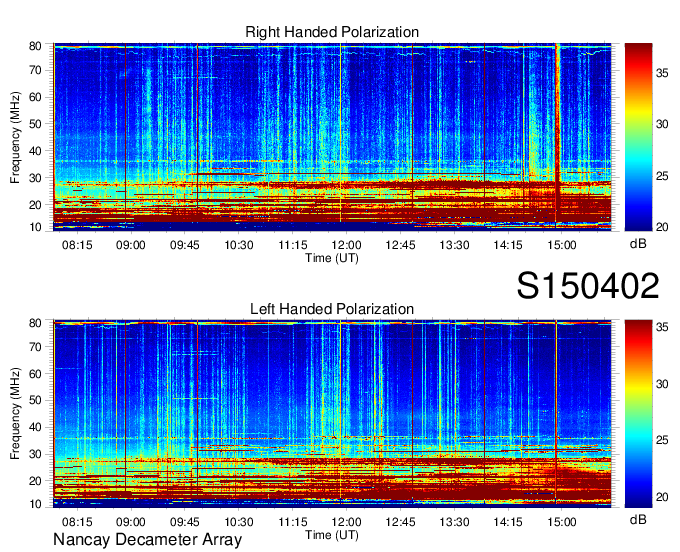
Task: Click the left-handed polarization spectrogram image
Action: pyautogui.click(x=332, y=414)
